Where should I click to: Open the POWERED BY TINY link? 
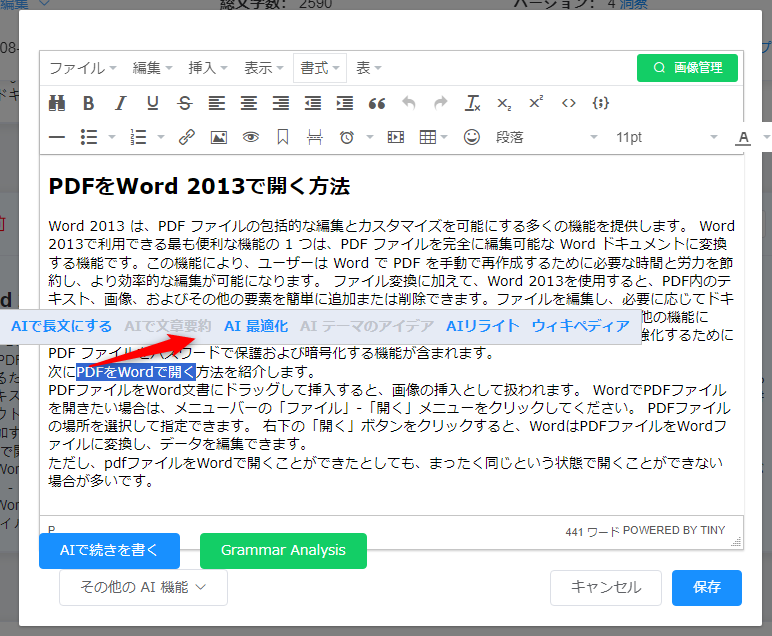(674, 530)
